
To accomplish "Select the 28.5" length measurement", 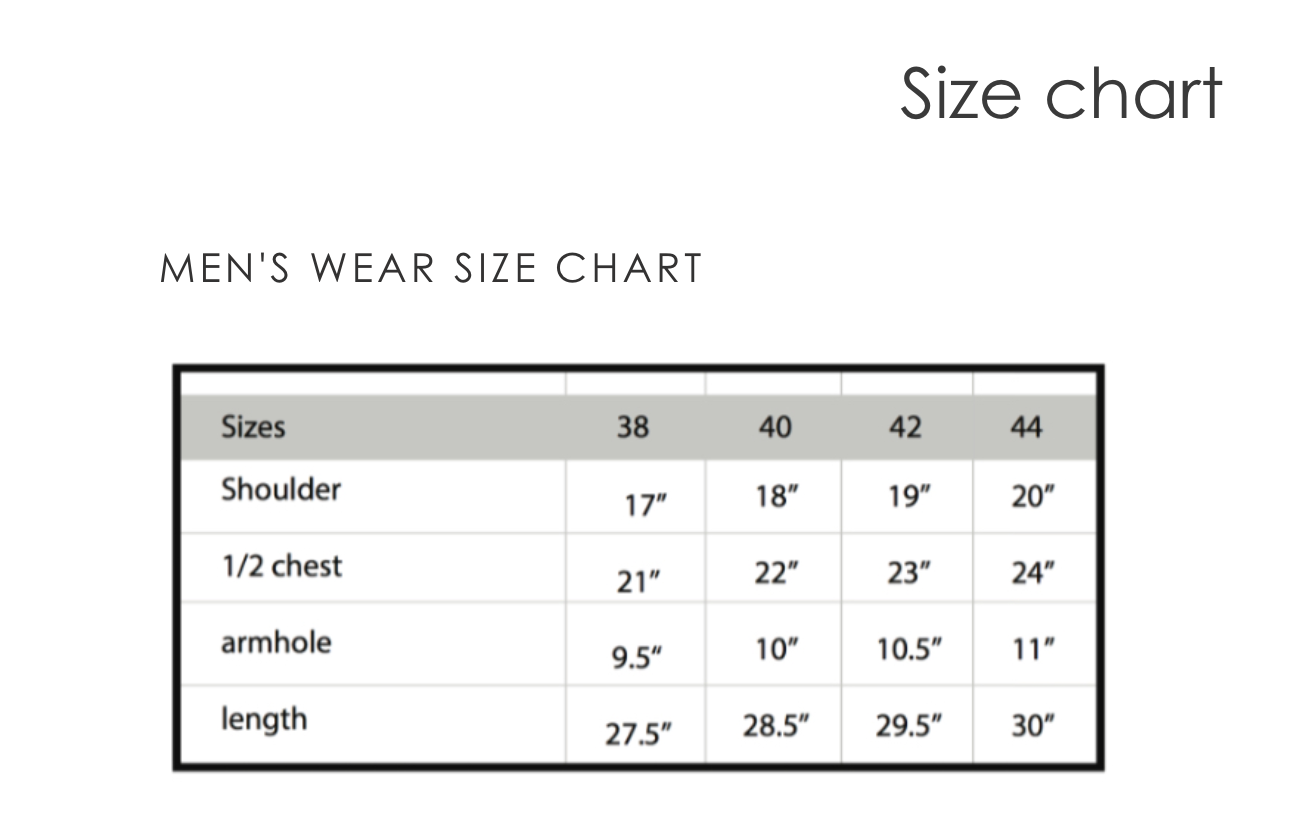I will (776, 726).
